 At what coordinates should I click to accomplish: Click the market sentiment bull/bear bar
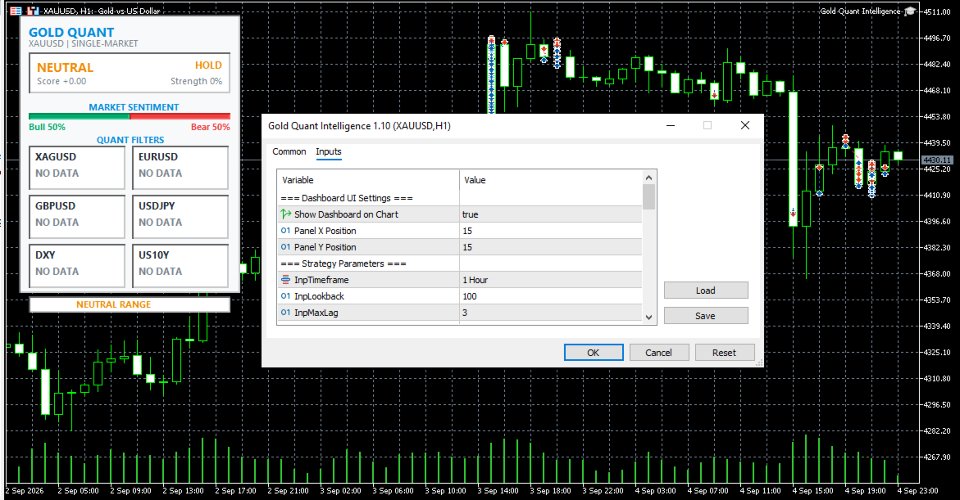[x=129, y=116]
